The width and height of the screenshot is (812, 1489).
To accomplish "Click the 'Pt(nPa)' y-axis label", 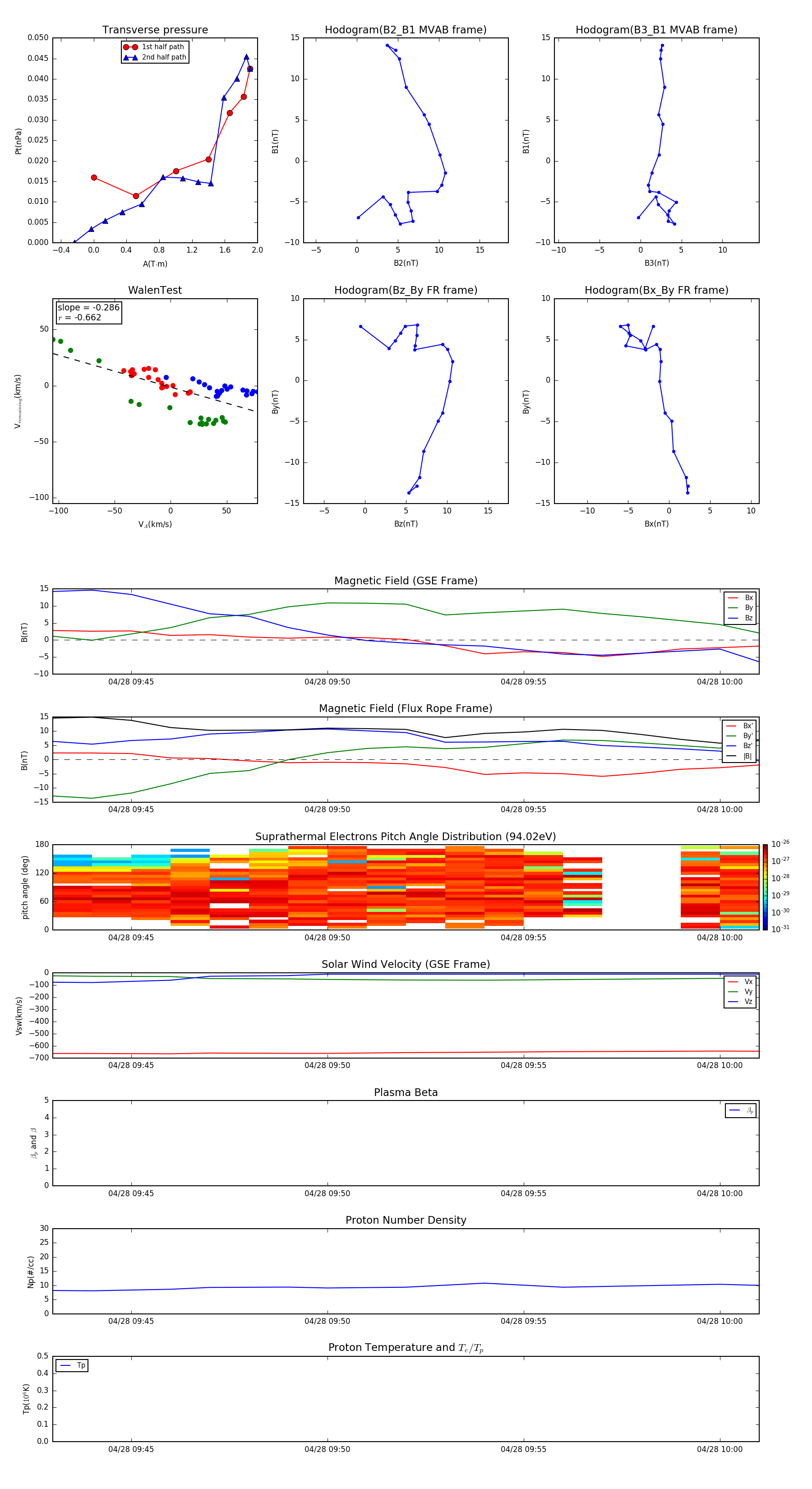I will tap(18, 140).
